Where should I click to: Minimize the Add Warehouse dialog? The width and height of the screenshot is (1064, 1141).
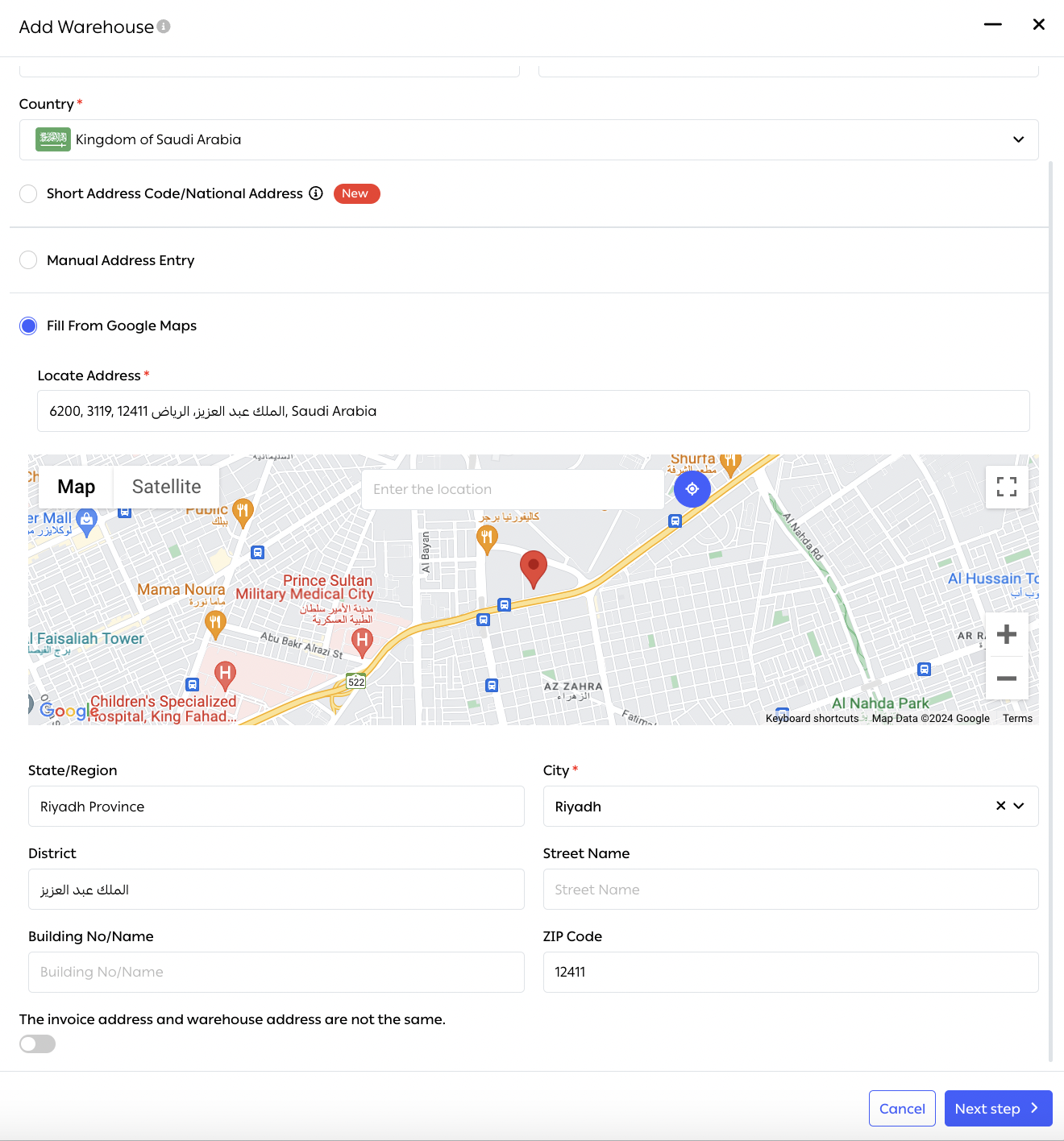click(x=993, y=24)
